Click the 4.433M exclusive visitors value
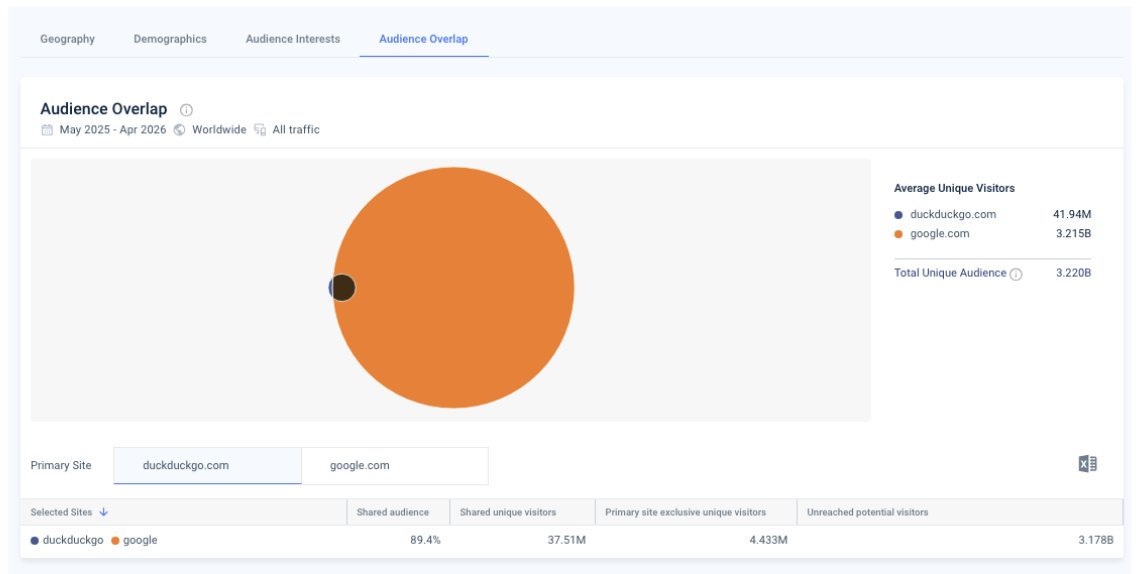Viewport: 1142px width, 574px height. (x=767, y=540)
